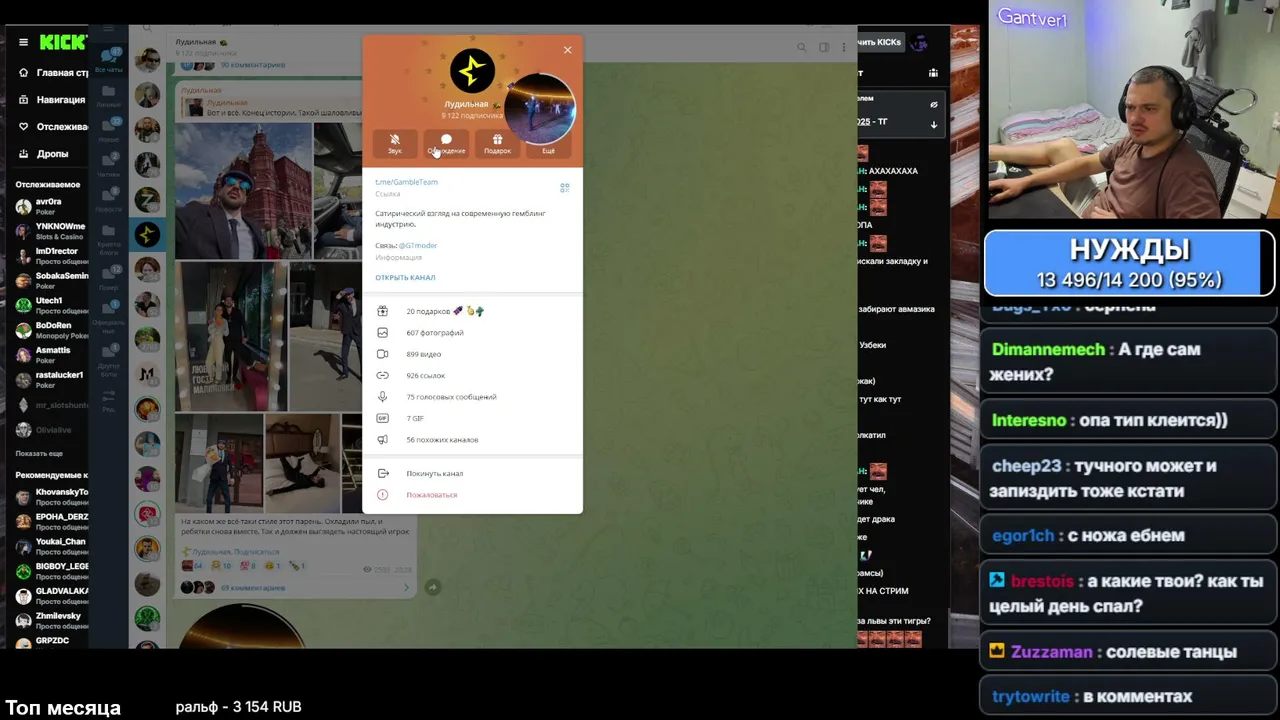The image size is (1280, 720).
Task: Open Asmattis followed channel
Action: pos(52,355)
